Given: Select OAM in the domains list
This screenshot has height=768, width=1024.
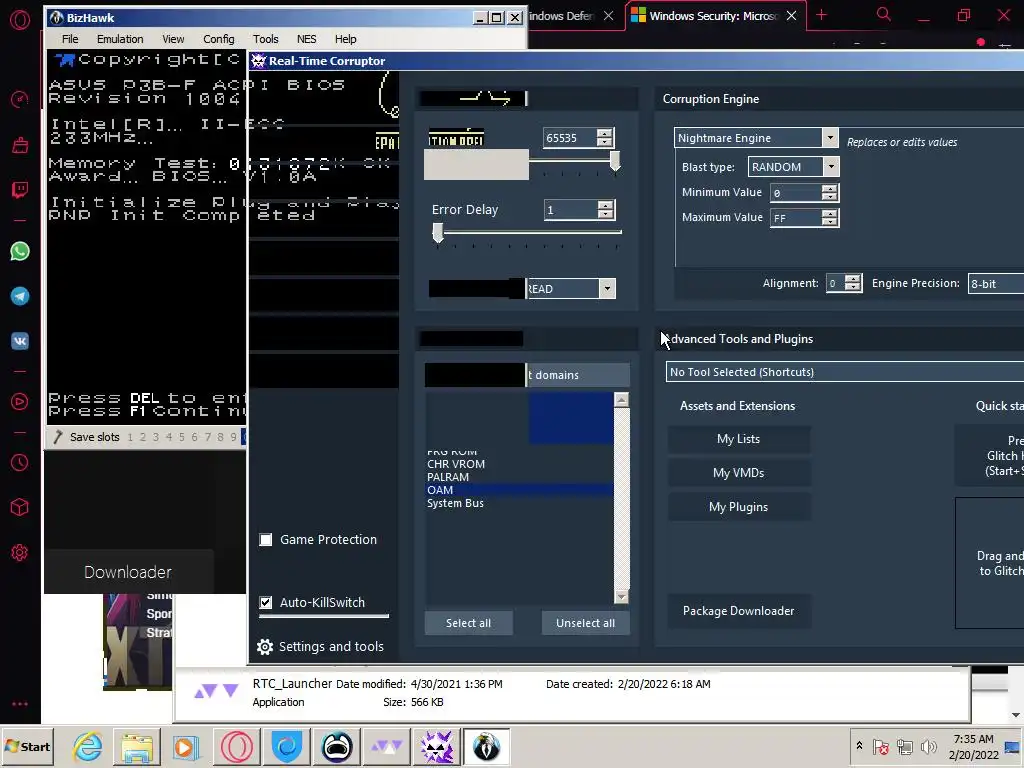Looking at the screenshot, I should click(x=520, y=490).
